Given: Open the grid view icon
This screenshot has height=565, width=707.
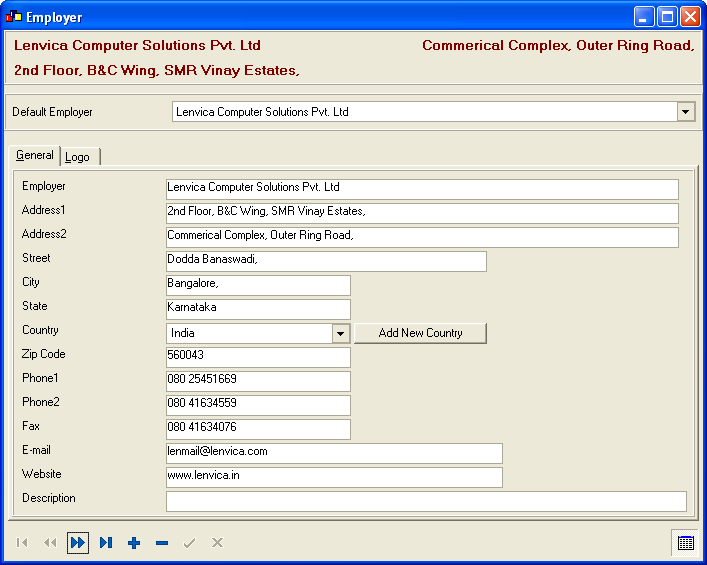Looking at the screenshot, I should 685,543.
